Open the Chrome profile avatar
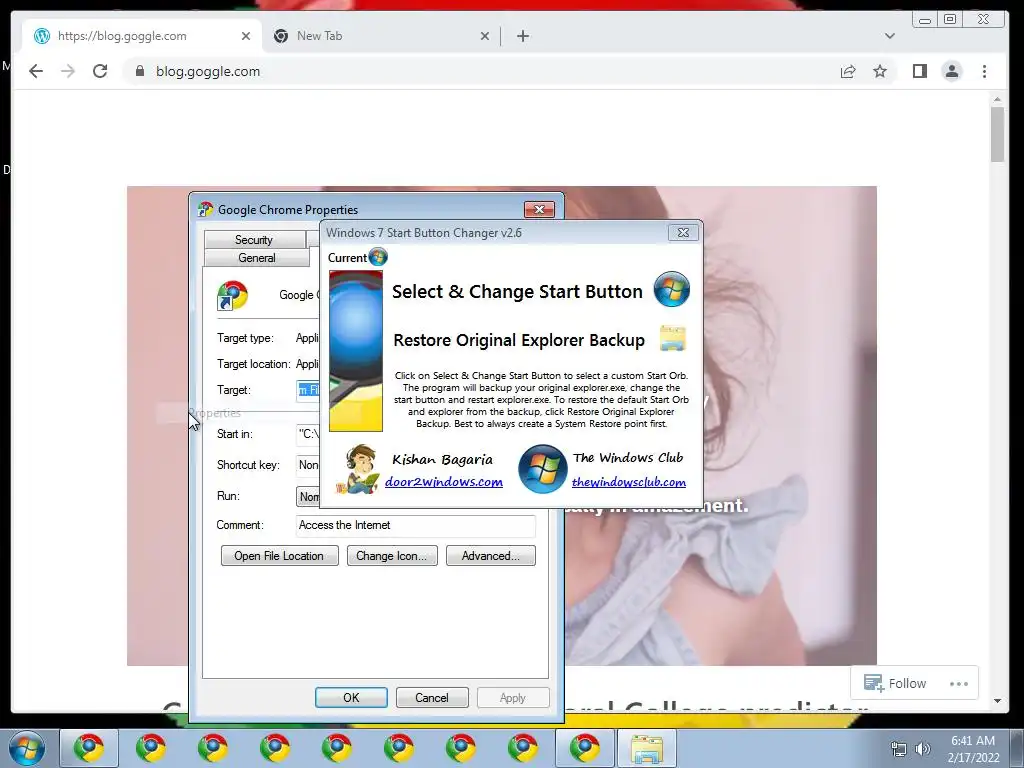The width and height of the screenshot is (1024, 768). [952, 71]
